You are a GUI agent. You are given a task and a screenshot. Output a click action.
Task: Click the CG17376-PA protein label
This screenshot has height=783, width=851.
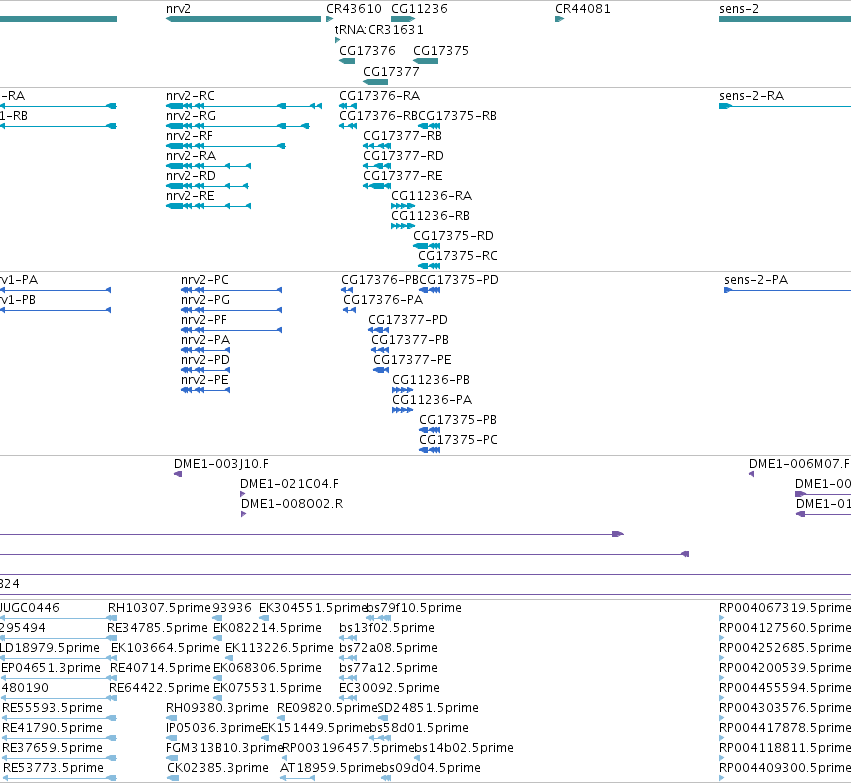pyautogui.click(x=383, y=300)
